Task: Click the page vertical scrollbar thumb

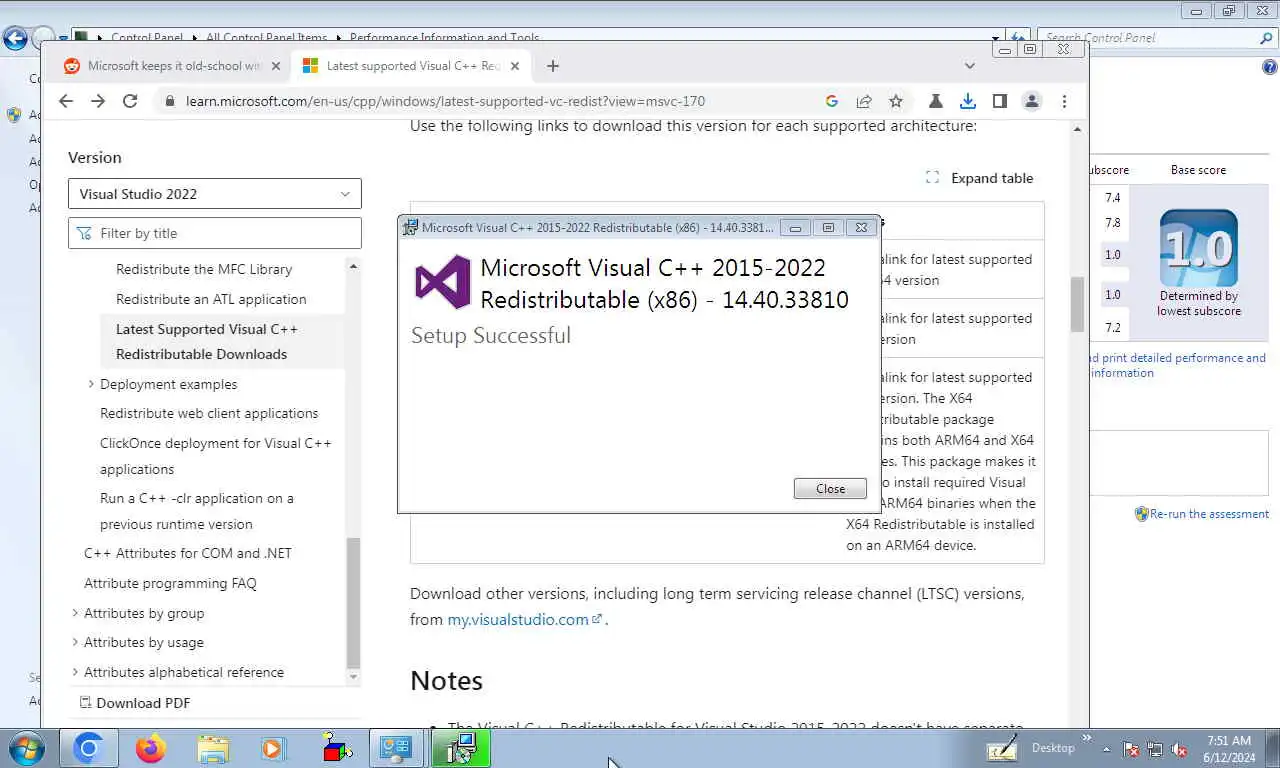Action: click(x=1077, y=304)
